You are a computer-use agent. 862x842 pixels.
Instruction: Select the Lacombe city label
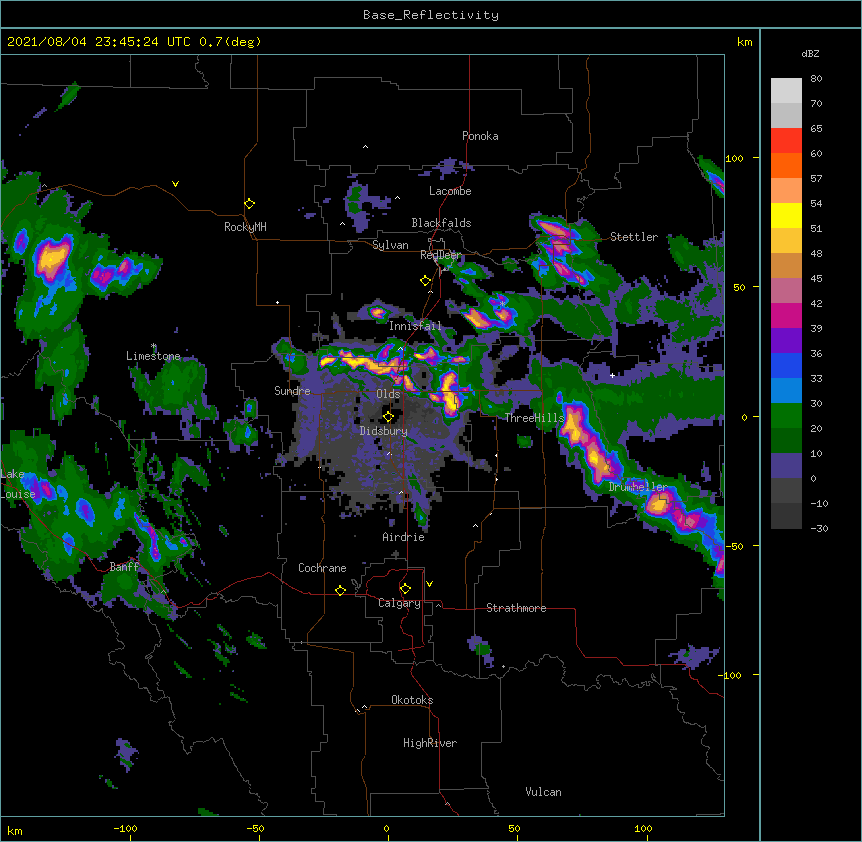click(450, 191)
